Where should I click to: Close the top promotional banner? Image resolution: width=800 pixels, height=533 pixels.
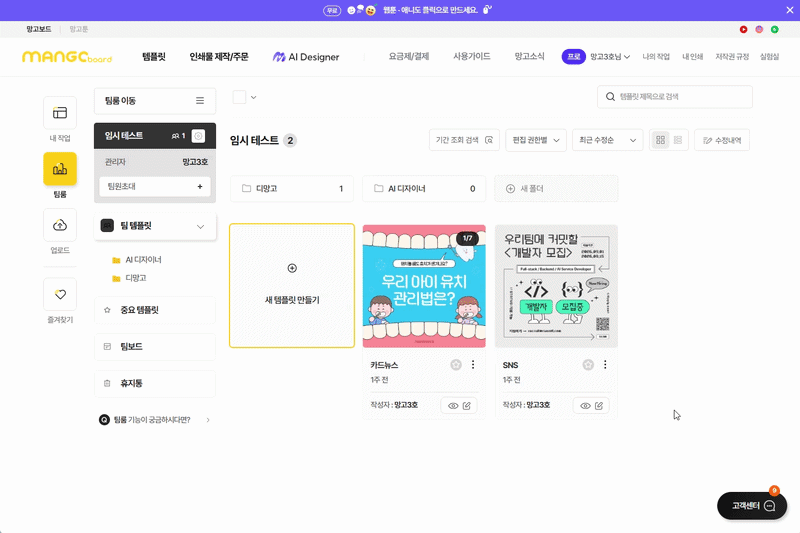click(x=789, y=10)
